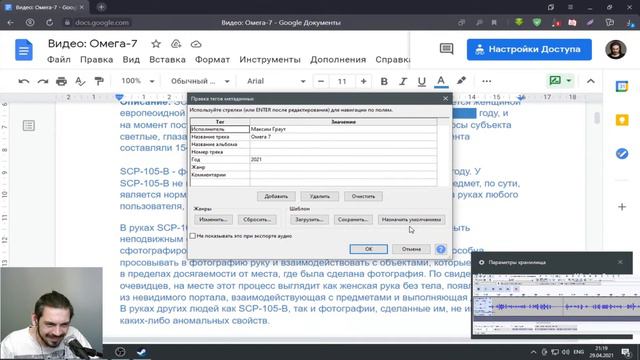Viewport: 640px width, 360px height.
Task: Select the Омега 7 track name value
Action: (x=343, y=137)
